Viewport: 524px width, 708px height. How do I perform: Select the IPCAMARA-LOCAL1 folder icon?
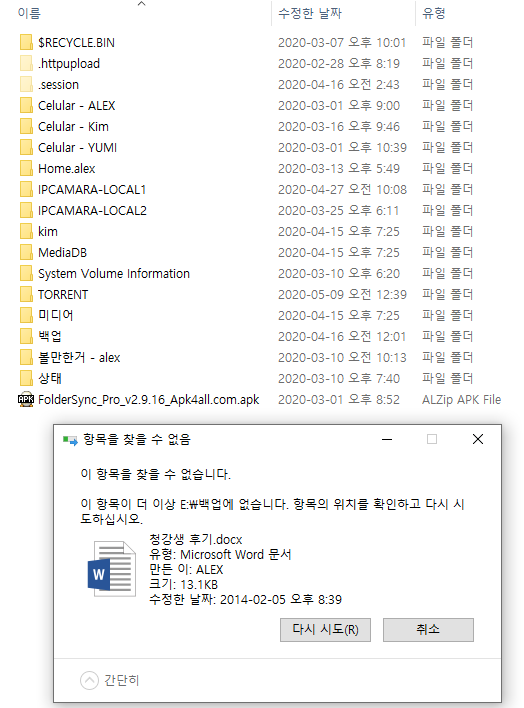tap(26, 190)
